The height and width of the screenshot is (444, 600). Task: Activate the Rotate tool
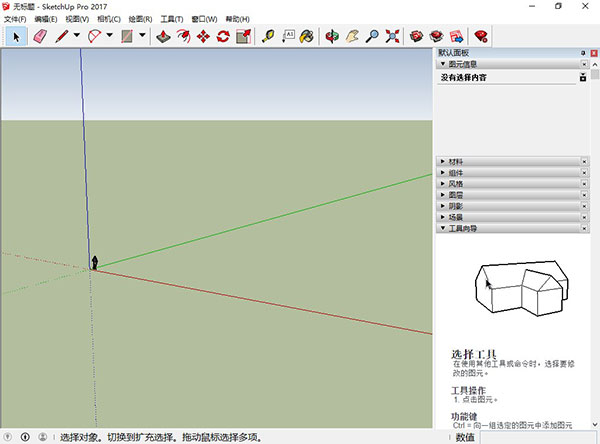click(x=223, y=37)
